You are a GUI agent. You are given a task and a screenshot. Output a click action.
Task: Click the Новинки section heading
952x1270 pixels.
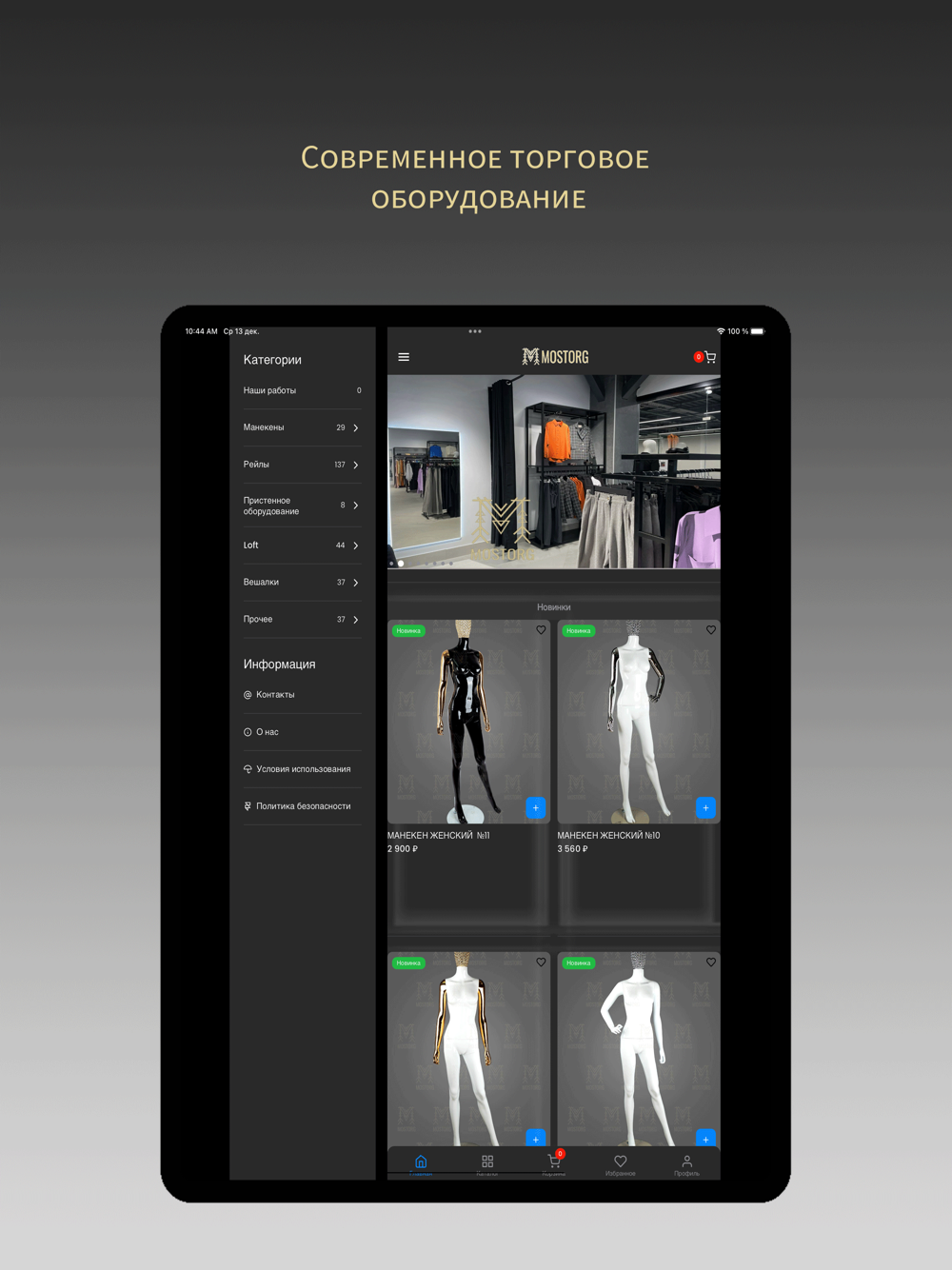pyautogui.click(x=554, y=607)
